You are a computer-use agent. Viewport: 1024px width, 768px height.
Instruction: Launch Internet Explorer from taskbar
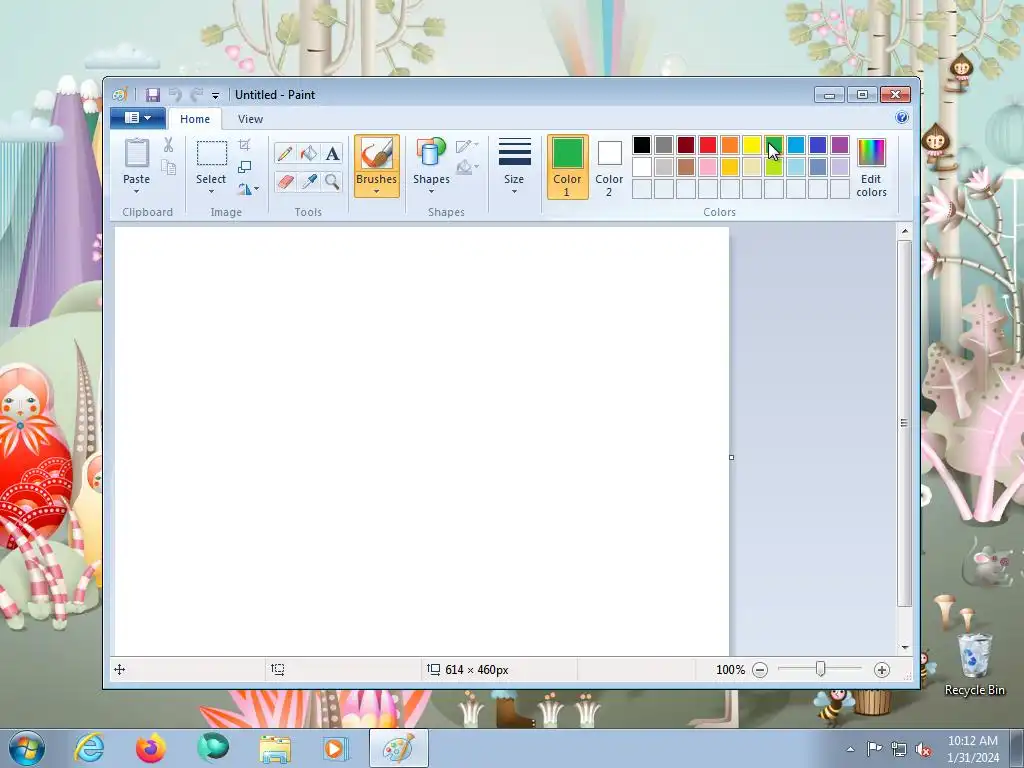coord(89,748)
